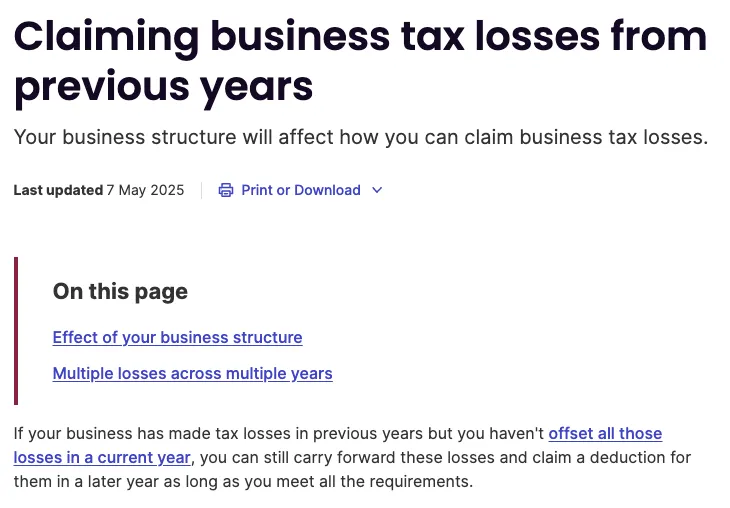The width and height of the screenshot is (730, 508).
Task: Open Multiple losses across multiple years link
Action: (x=192, y=373)
